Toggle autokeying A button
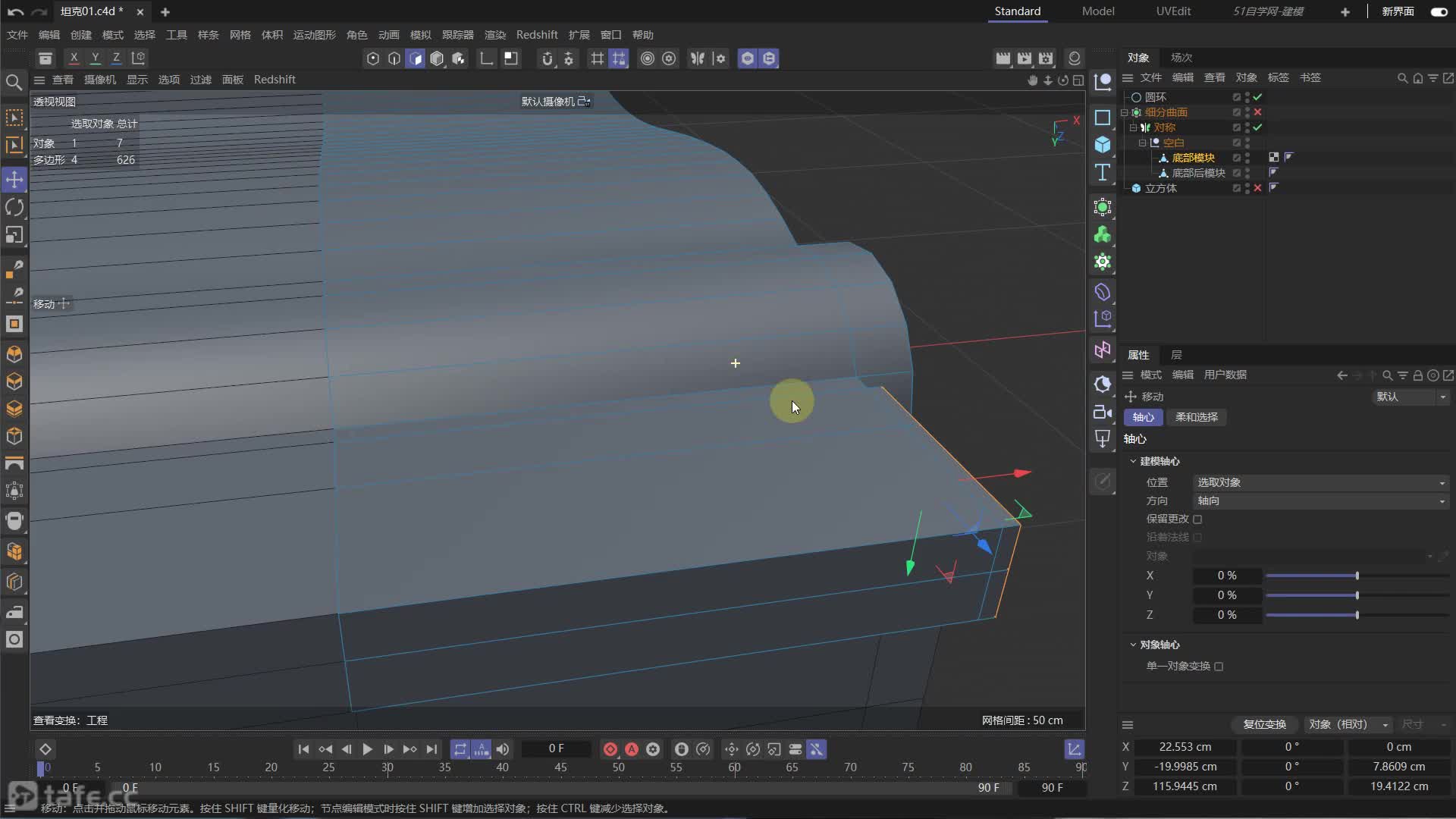Screen dimensions: 1456x819 pyautogui.click(x=632, y=749)
